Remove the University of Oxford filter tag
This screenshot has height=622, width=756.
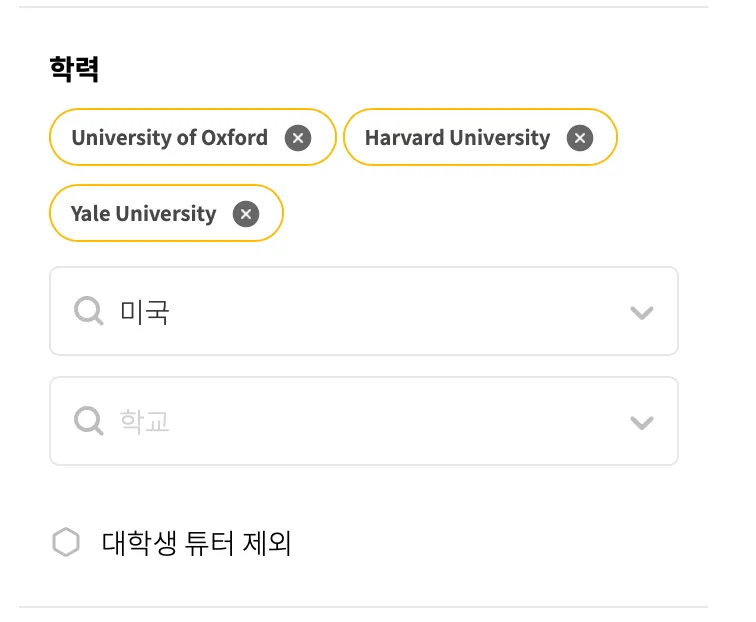pyautogui.click(x=297, y=138)
